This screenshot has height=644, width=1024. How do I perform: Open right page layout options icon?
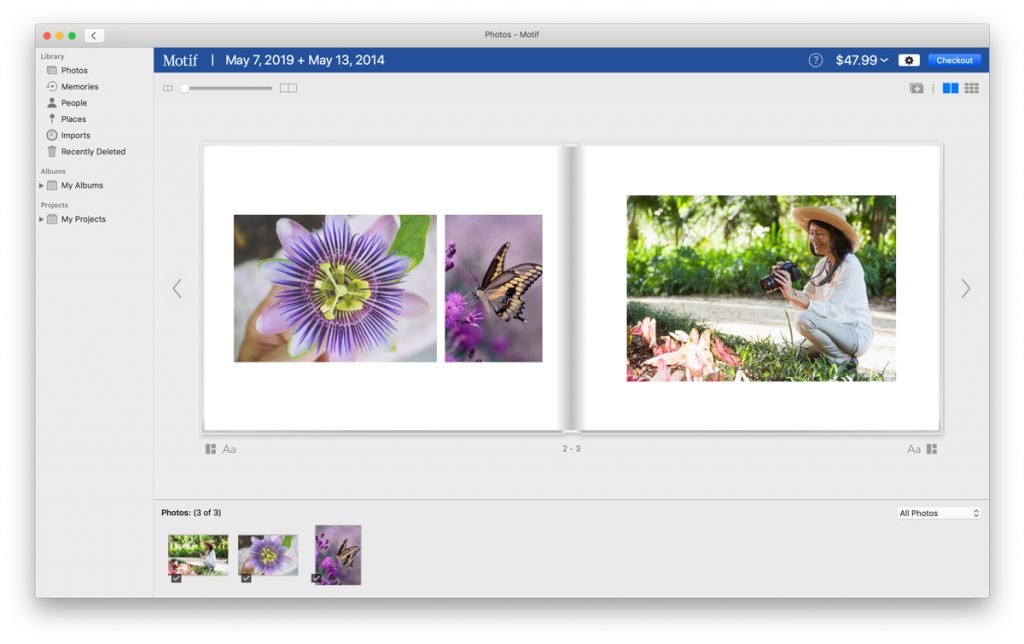tap(932, 449)
